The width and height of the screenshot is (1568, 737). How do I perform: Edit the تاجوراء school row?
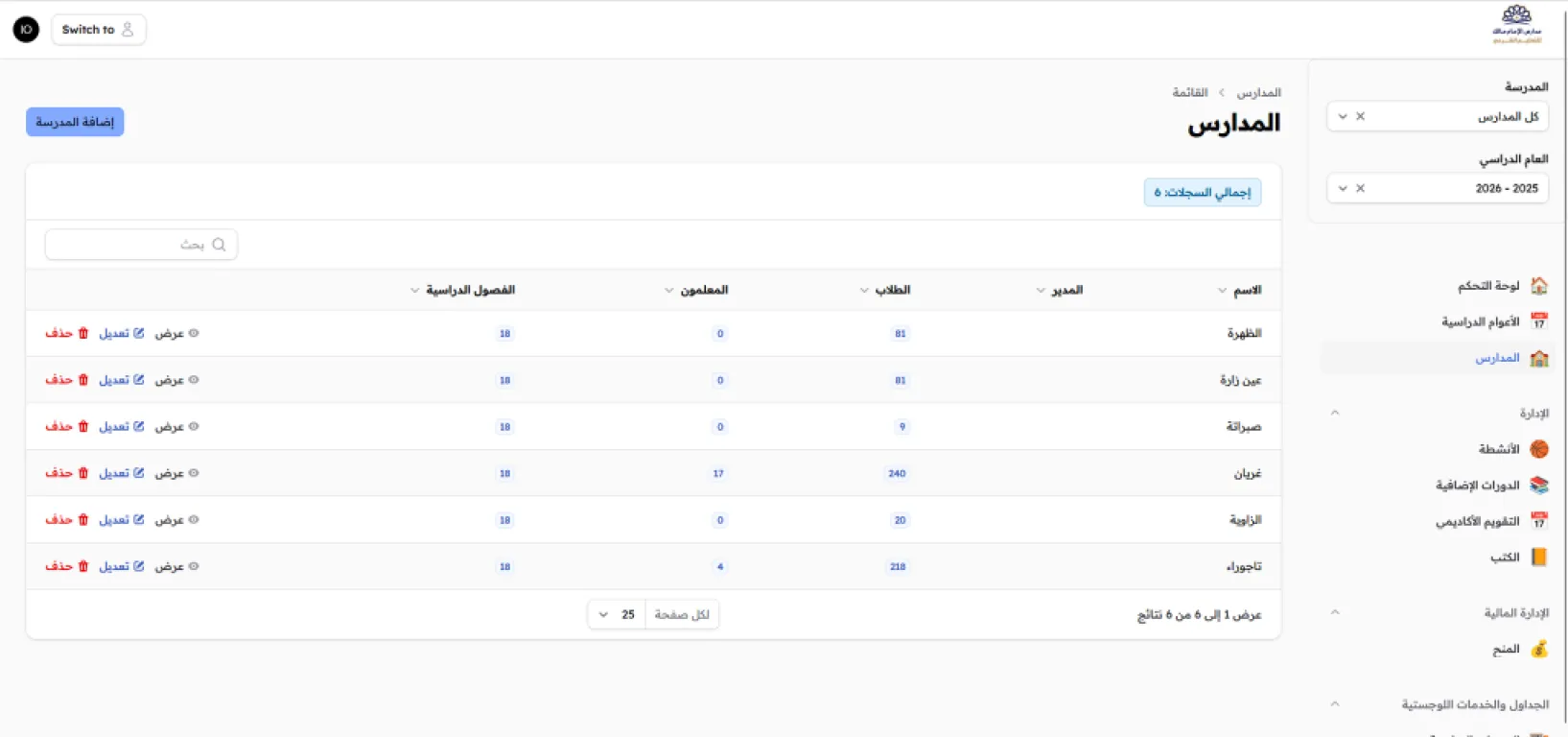(122, 566)
